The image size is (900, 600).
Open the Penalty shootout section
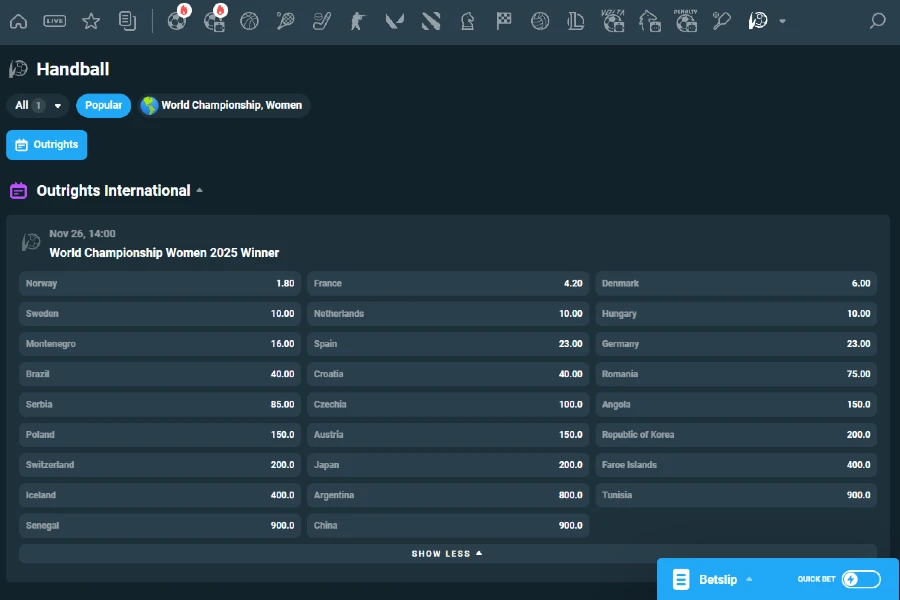(687, 21)
